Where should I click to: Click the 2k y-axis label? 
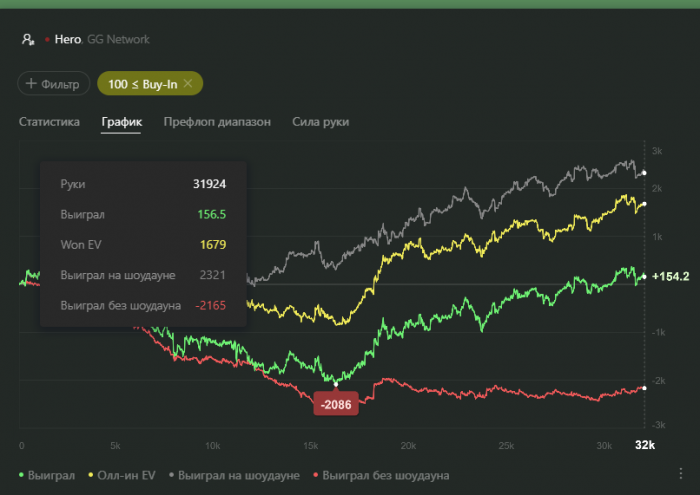click(657, 188)
